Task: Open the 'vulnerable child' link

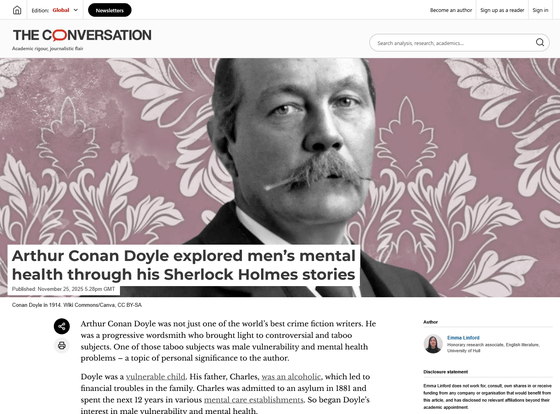Action: (155, 376)
